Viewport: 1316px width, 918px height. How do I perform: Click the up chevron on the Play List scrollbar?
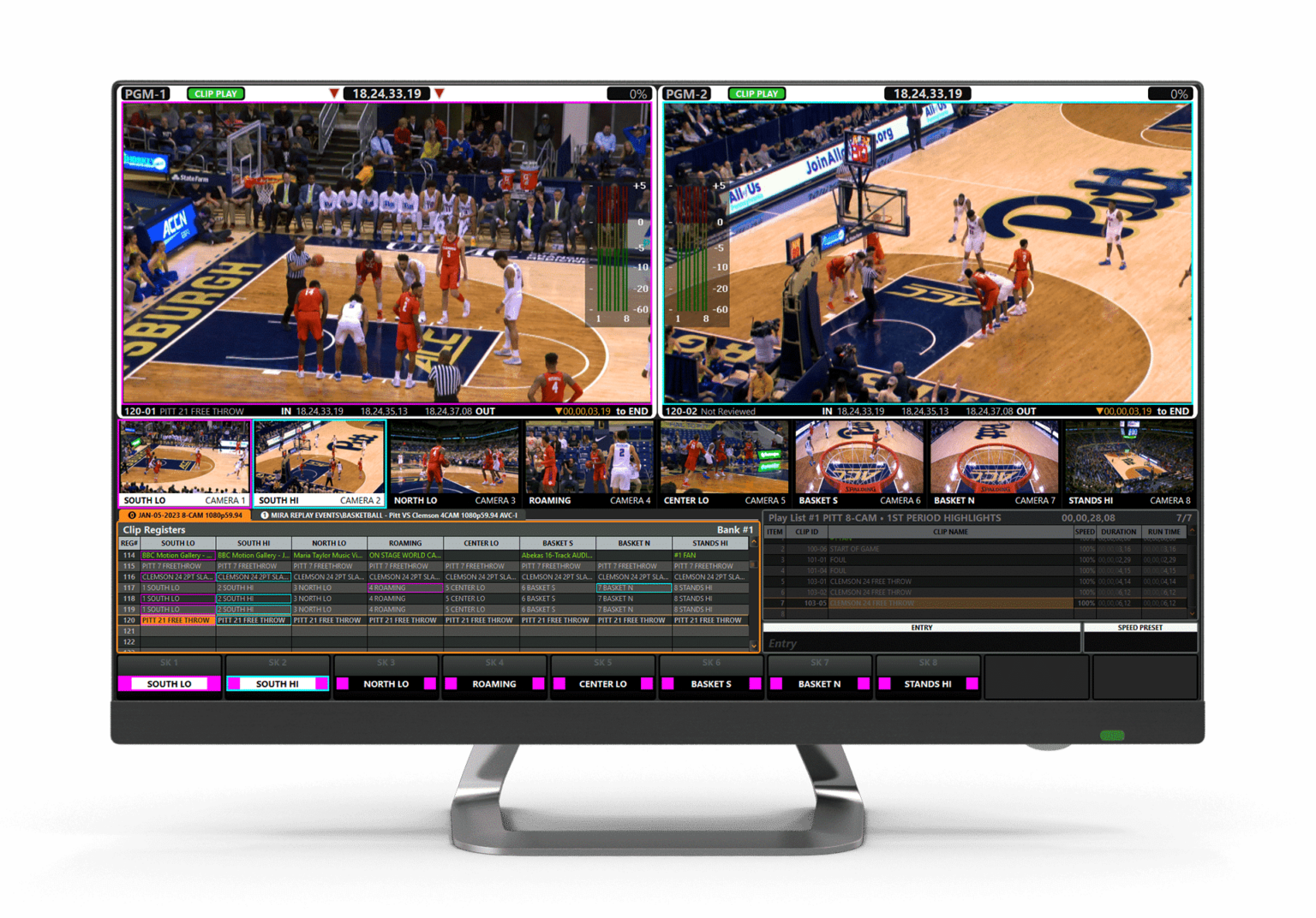pyautogui.click(x=1192, y=532)
